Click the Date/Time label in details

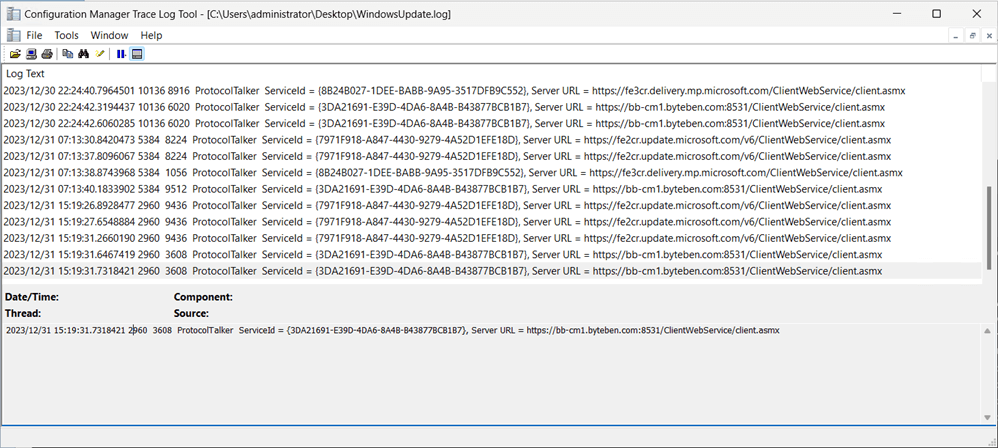click(x=32, y=297)
